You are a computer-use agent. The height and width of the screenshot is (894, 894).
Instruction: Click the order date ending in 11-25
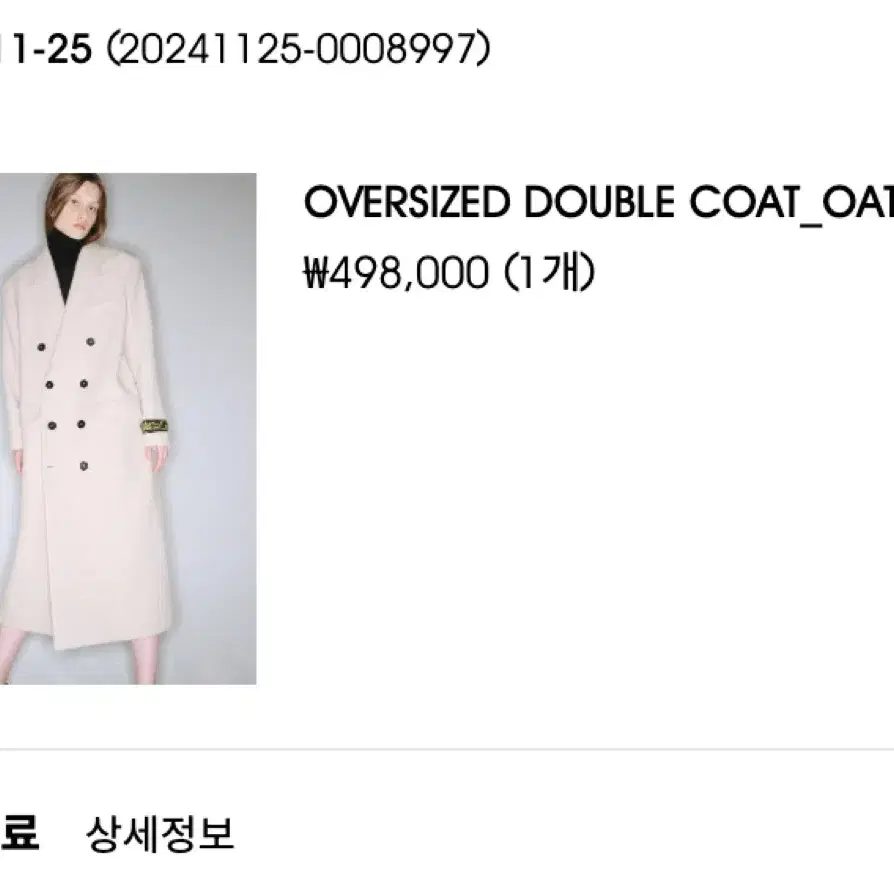[46, 49]
